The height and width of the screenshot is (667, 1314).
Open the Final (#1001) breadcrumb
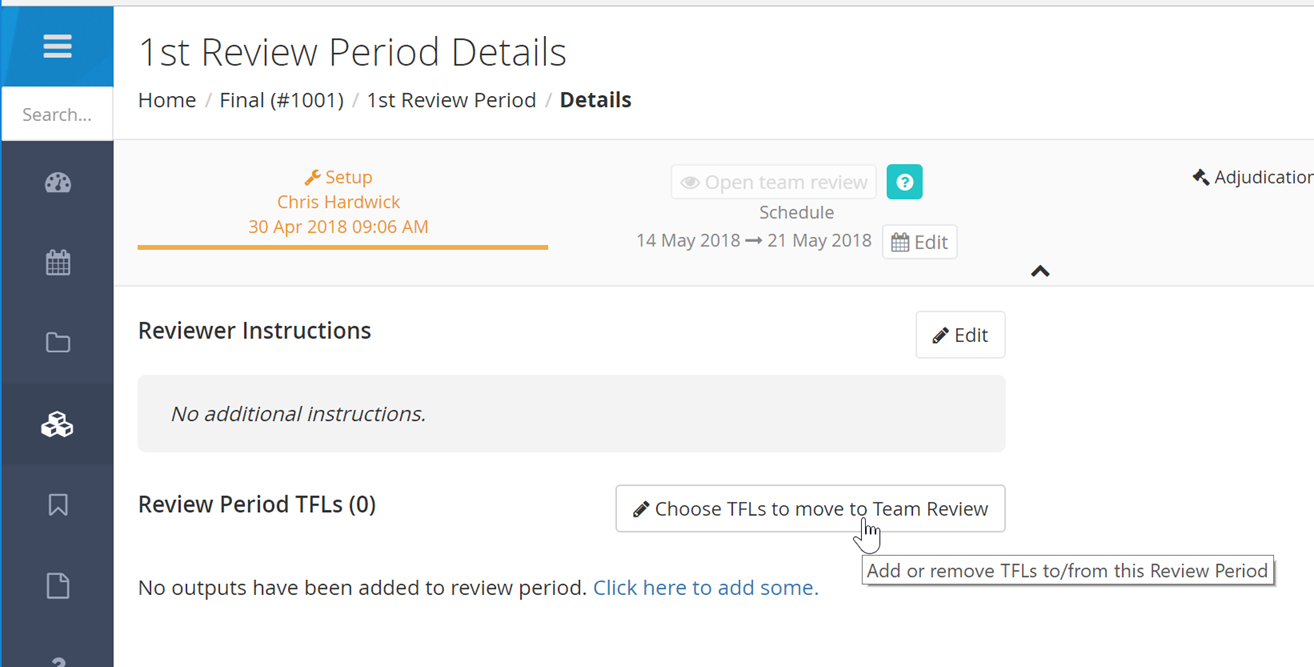coord(282,100)
